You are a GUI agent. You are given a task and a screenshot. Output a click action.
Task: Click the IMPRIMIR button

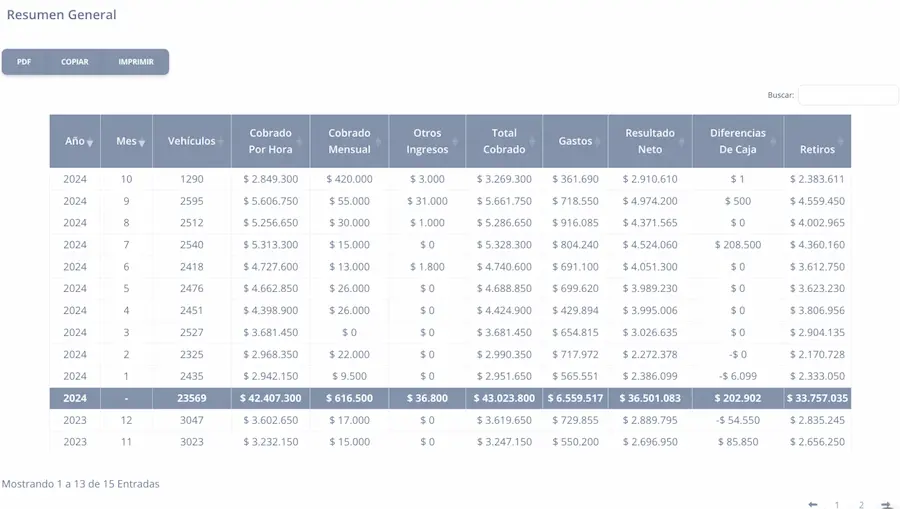(x=136, y=62)
